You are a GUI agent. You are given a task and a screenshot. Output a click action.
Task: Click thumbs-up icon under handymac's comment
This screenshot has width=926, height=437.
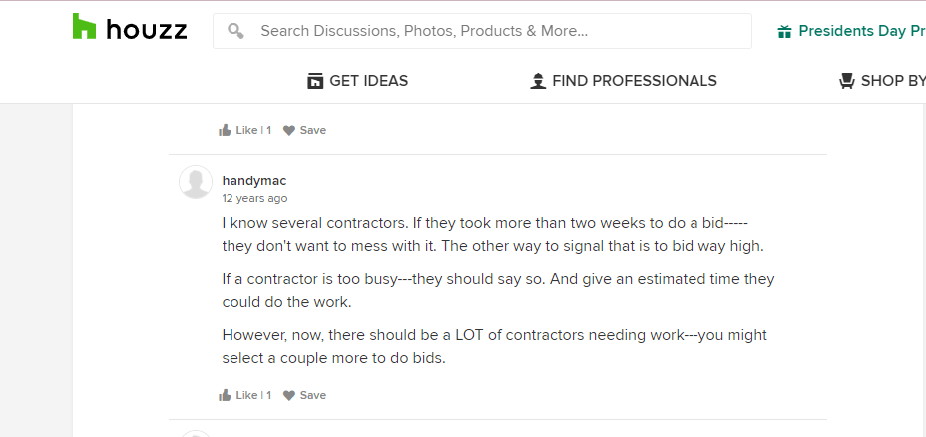coord(225,395)
